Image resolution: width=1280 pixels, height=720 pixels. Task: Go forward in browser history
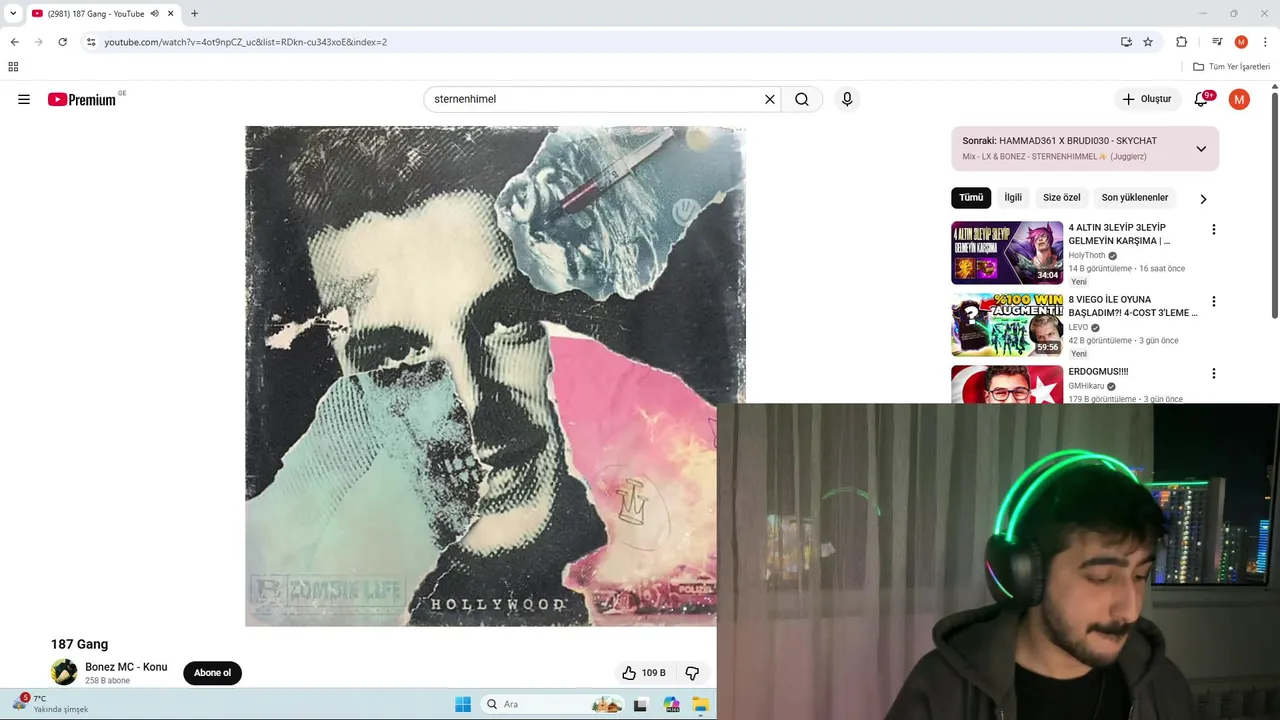[x=38, y=42]
